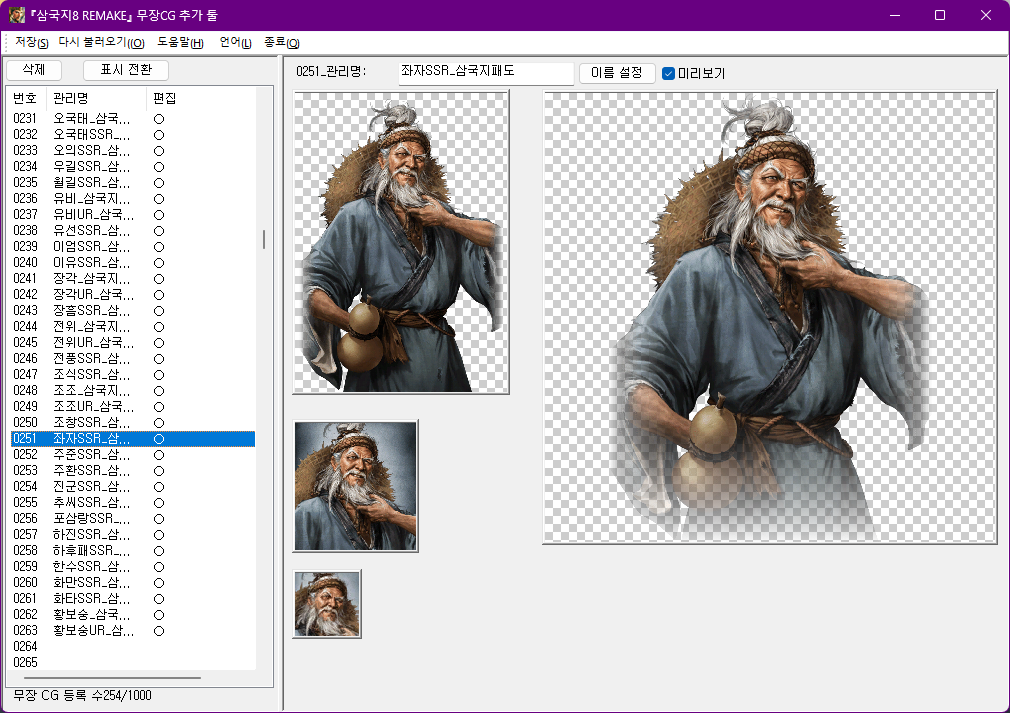The height and width of the screenshot is (713, 1010).
Task: Select list row 0232 오국태SSR
Action: [x=133, y=135]
